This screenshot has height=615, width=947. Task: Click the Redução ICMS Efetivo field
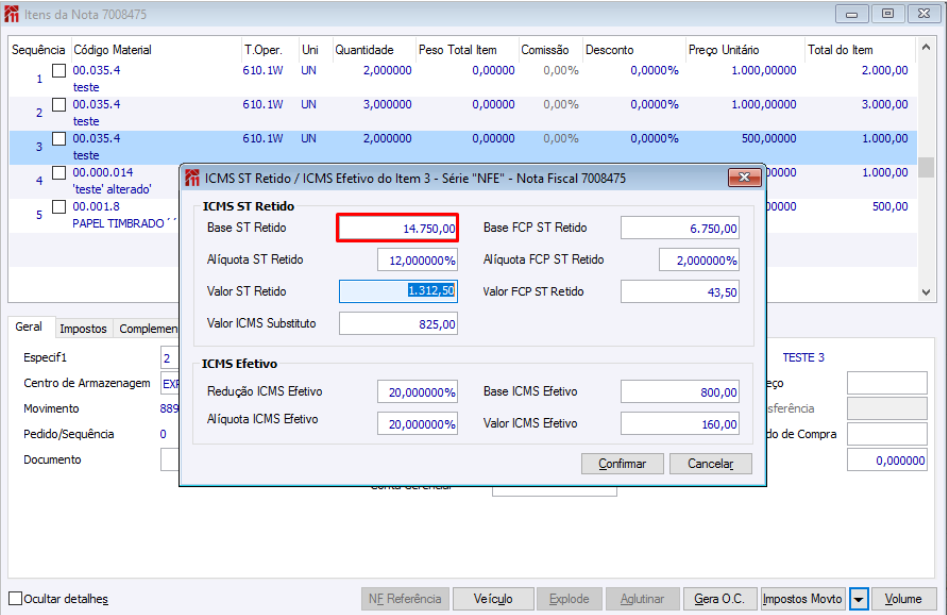click(417, 392)
